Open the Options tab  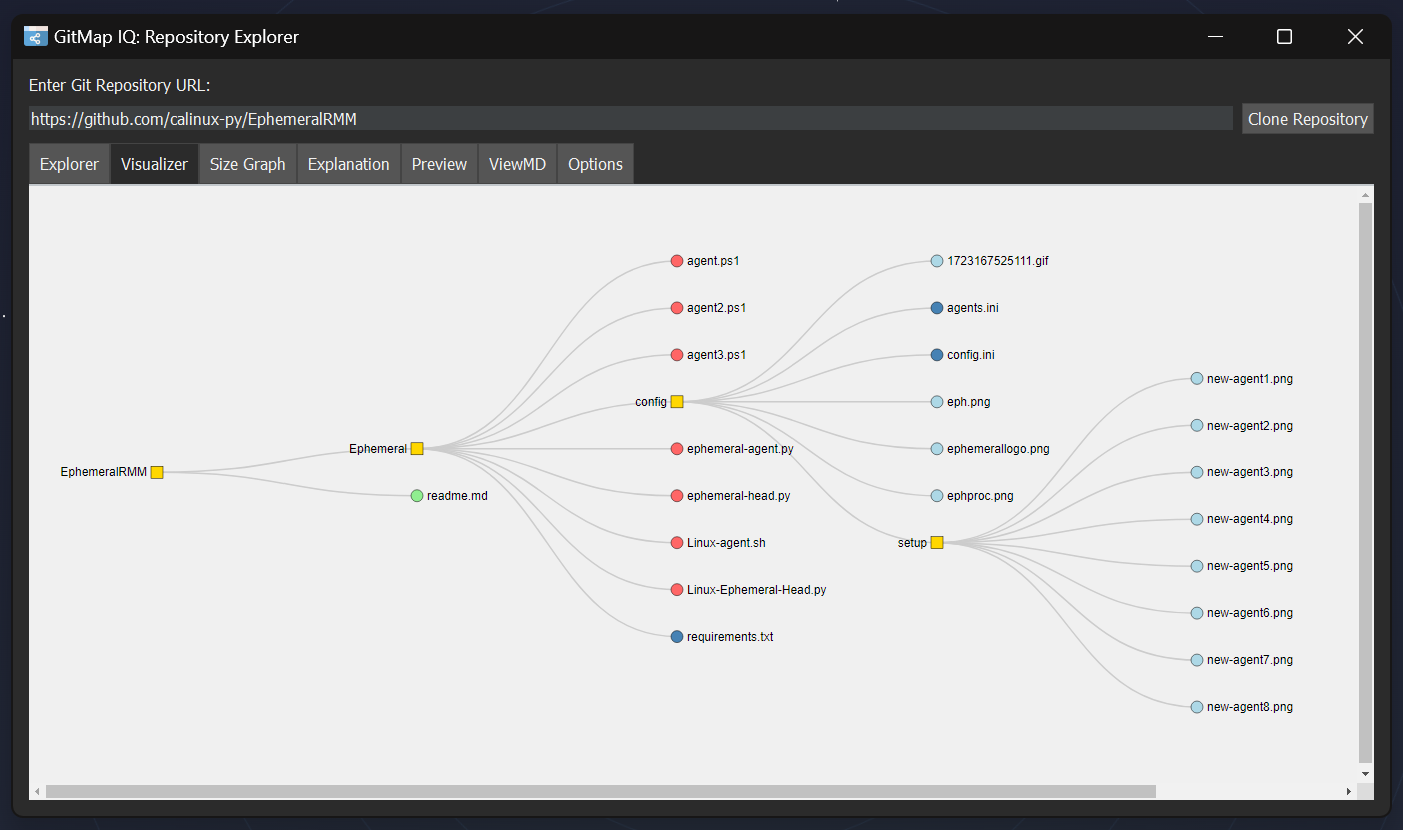click(596, 164)
